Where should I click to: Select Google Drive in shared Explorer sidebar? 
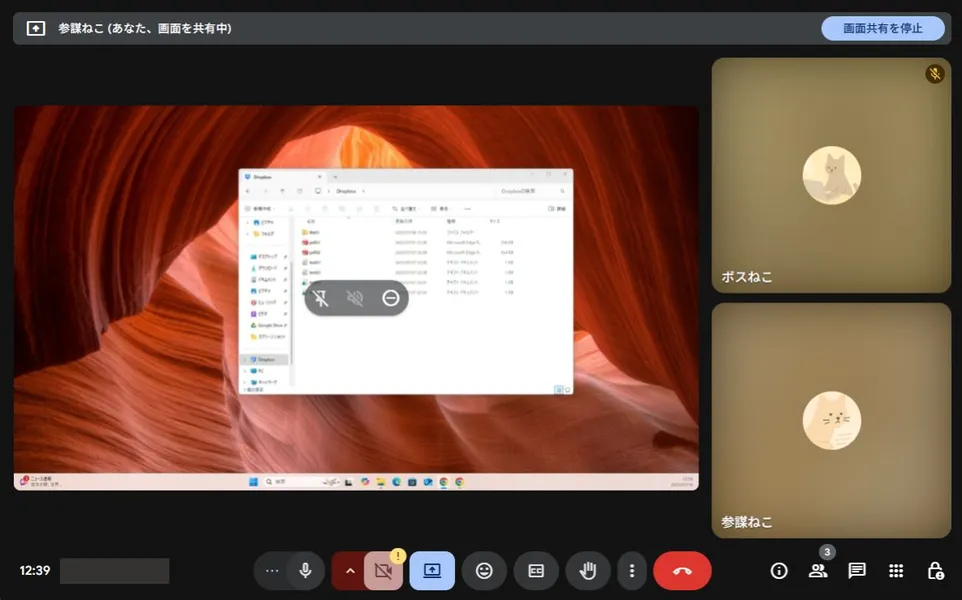pyautogui.click(x=269, y=325)
